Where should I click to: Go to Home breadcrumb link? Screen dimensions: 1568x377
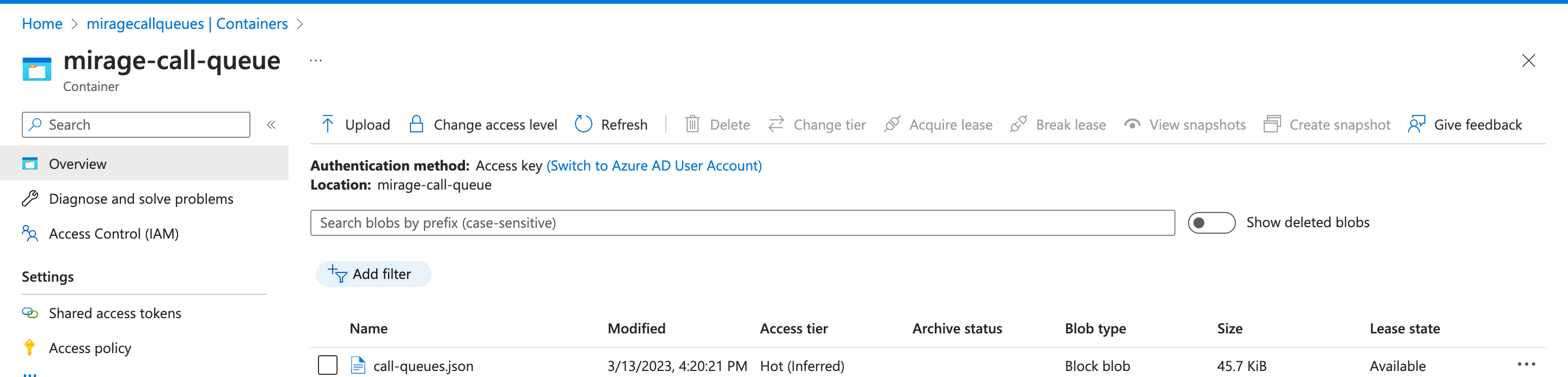pyautogui.click(x=42, y=24)
